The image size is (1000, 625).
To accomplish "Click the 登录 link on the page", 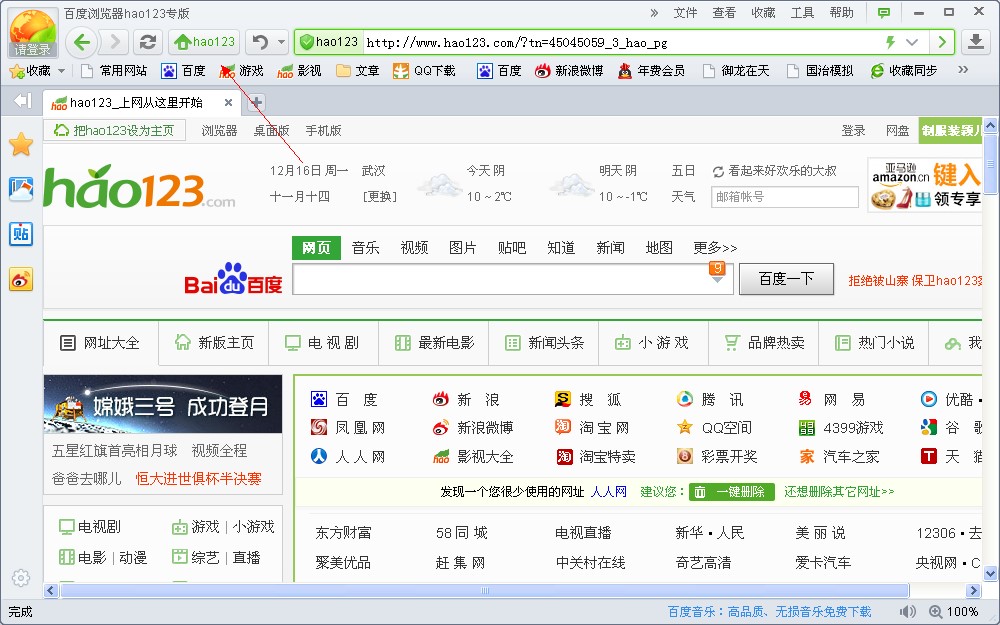I will 853,130.
